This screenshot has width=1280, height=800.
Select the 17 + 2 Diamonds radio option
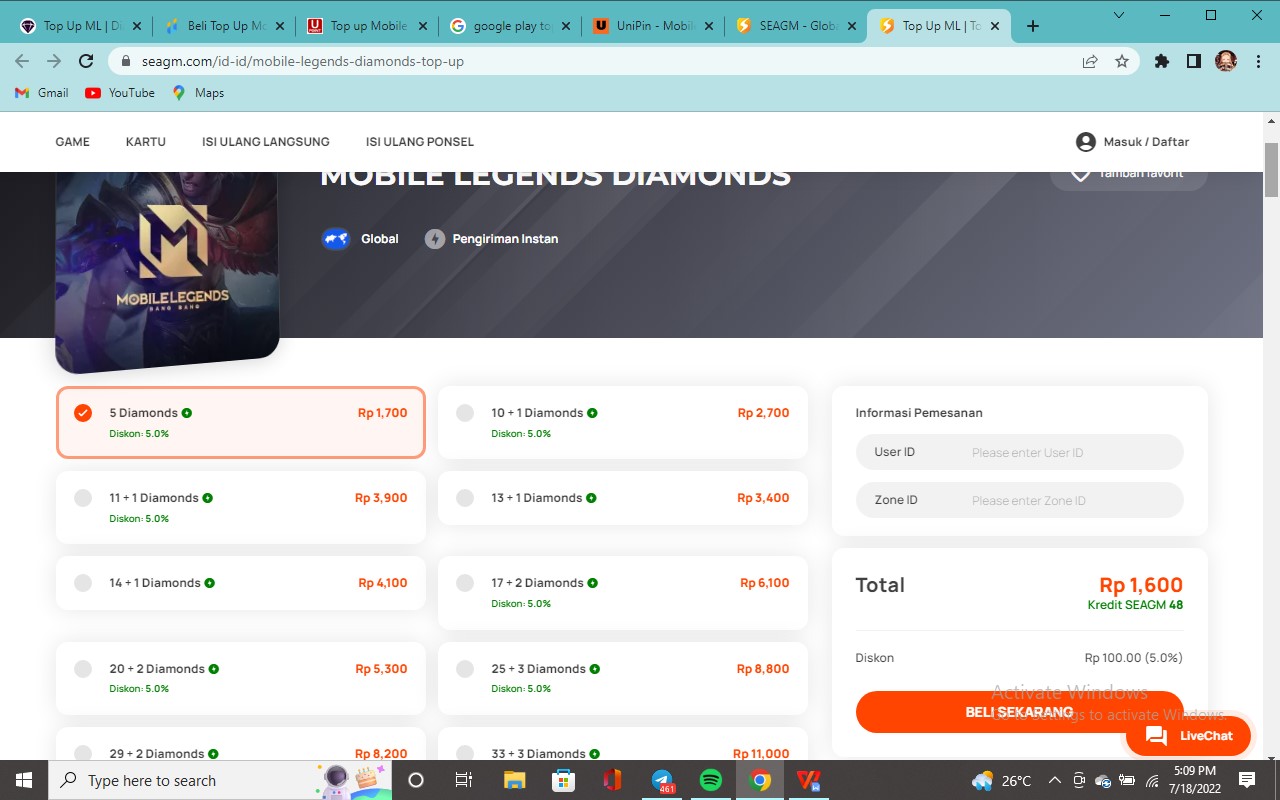(x=465, y=583)
